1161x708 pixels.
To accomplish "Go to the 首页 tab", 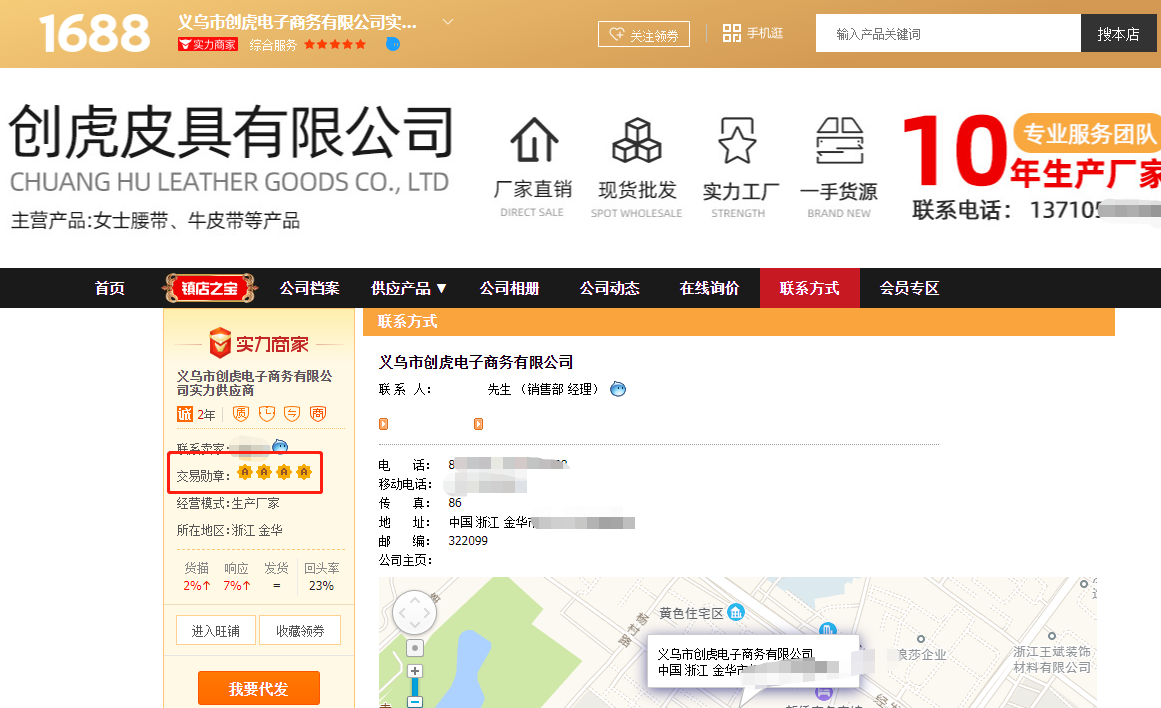I will point(110,288).
